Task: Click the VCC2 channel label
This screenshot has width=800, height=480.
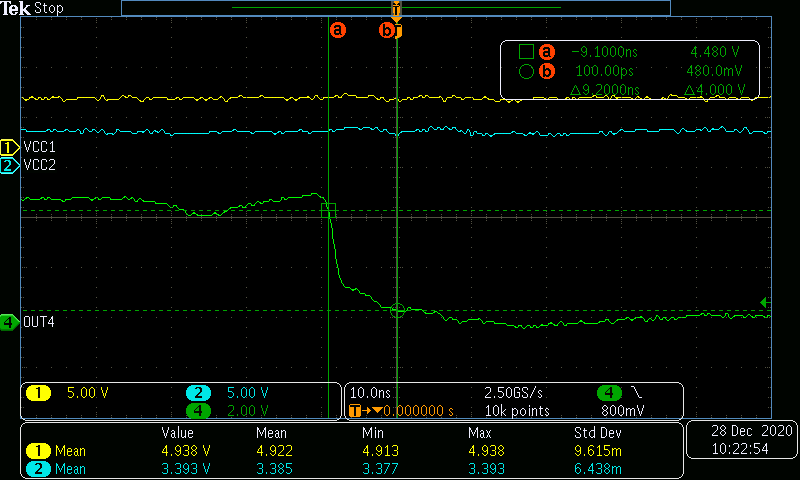Action: coord(39,165)
